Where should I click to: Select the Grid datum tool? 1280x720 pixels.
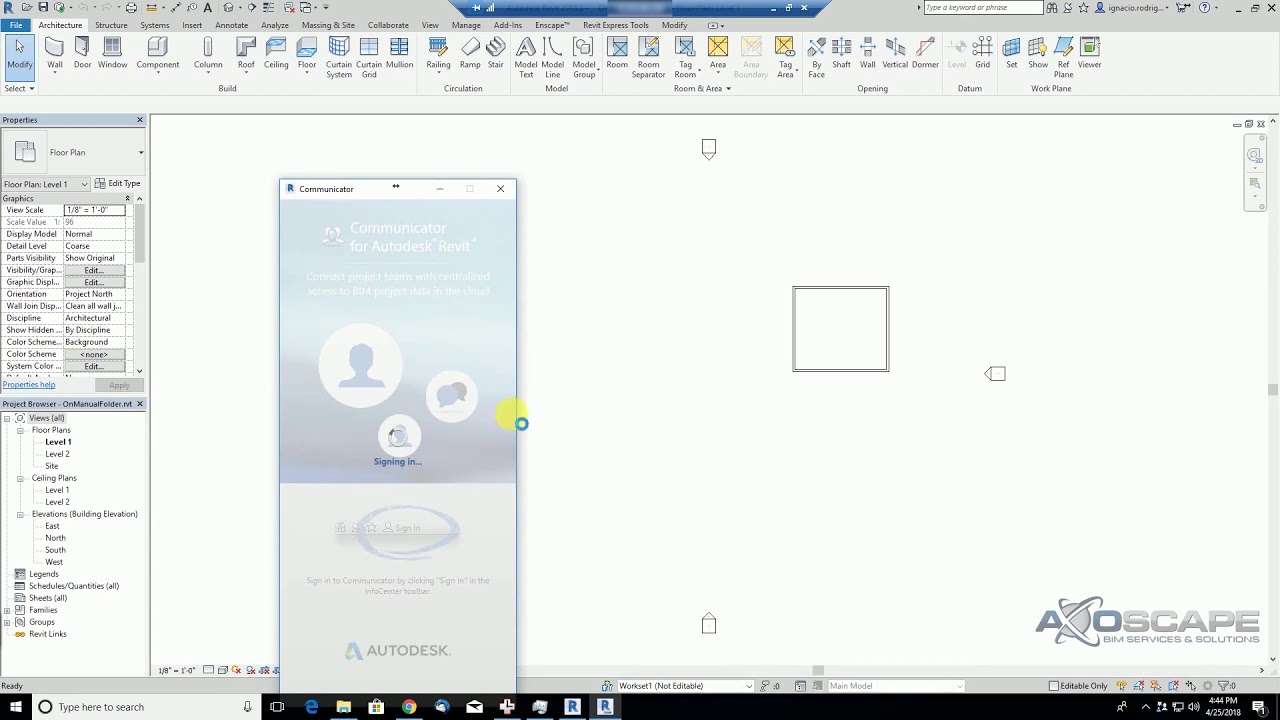983,54
